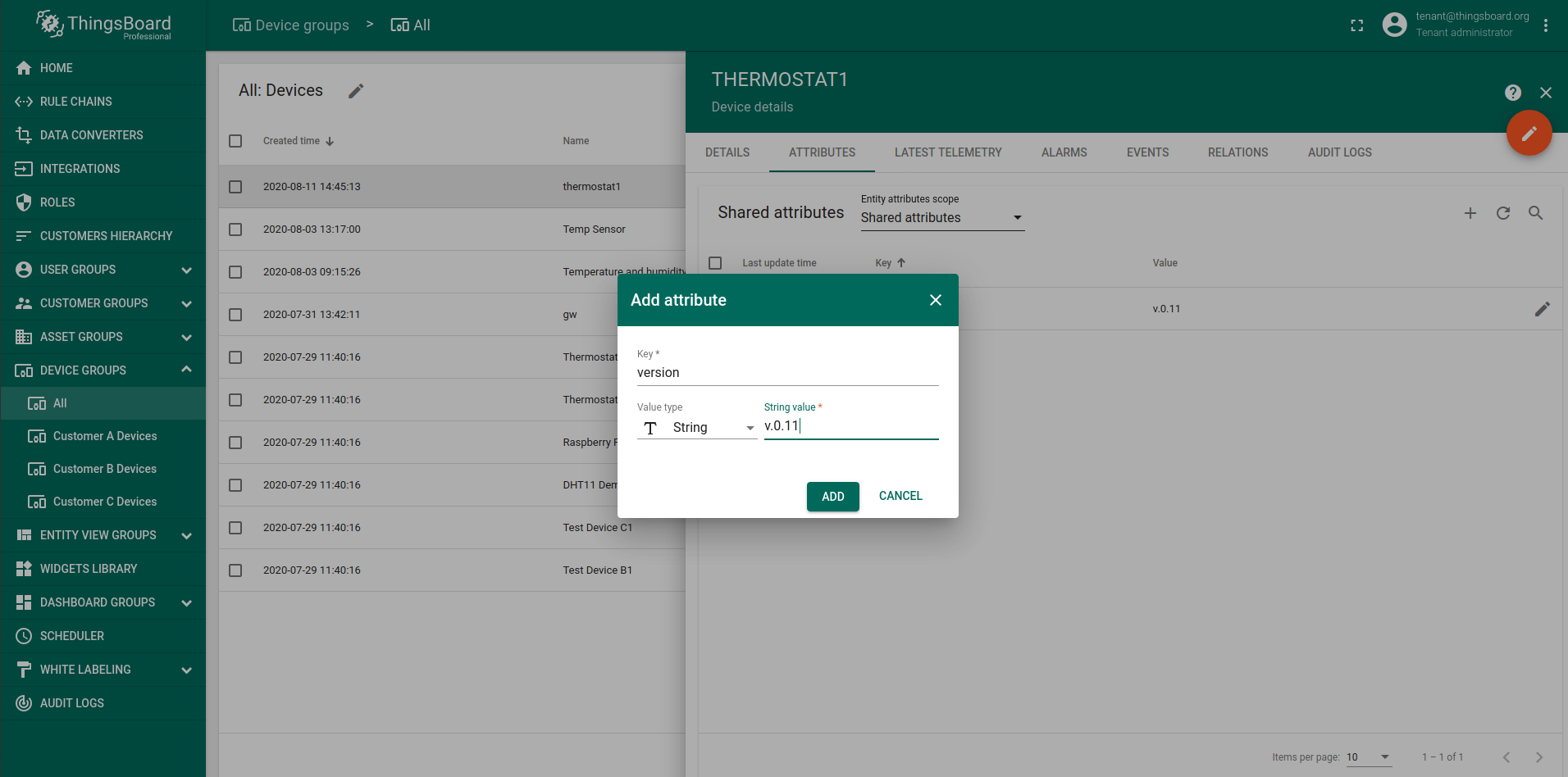The image size is (1568, 777).
Task: Click user avatar icon
Action: [1394, 25]
